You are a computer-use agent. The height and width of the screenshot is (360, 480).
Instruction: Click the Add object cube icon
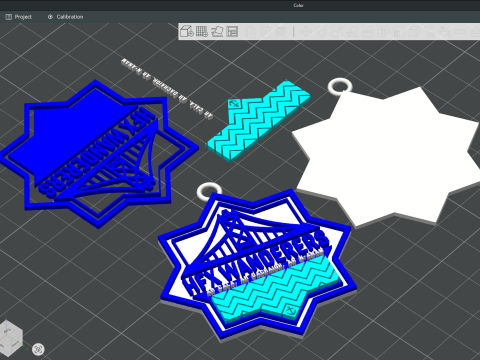pyautogui.click(x=187, y=32)
